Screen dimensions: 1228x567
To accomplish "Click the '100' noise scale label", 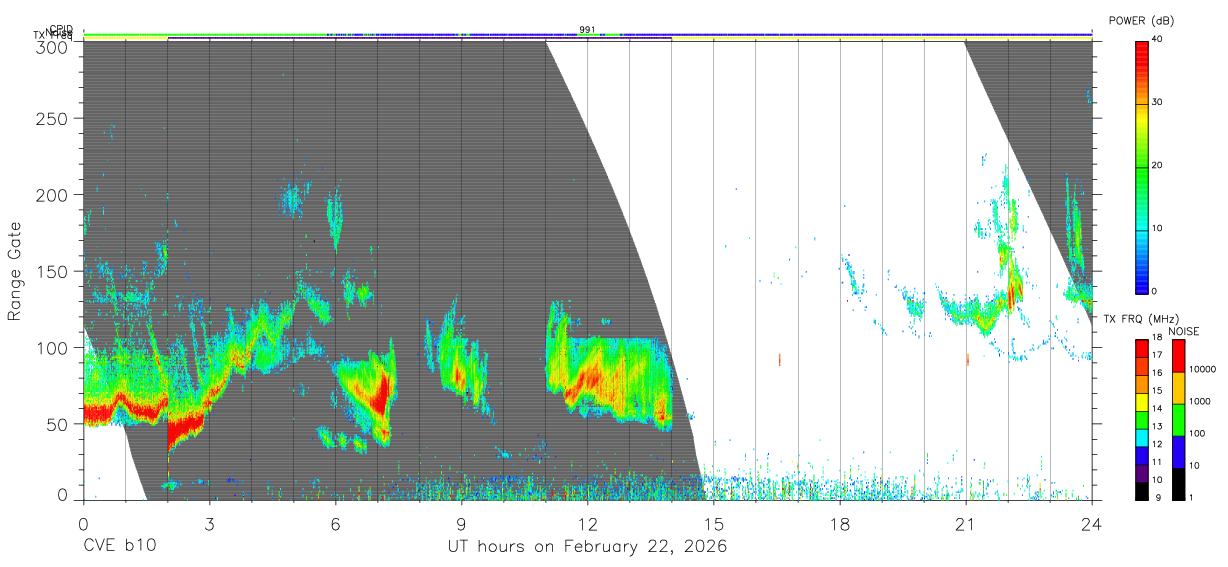I will pyautogui.click(x=1197, y=434).
